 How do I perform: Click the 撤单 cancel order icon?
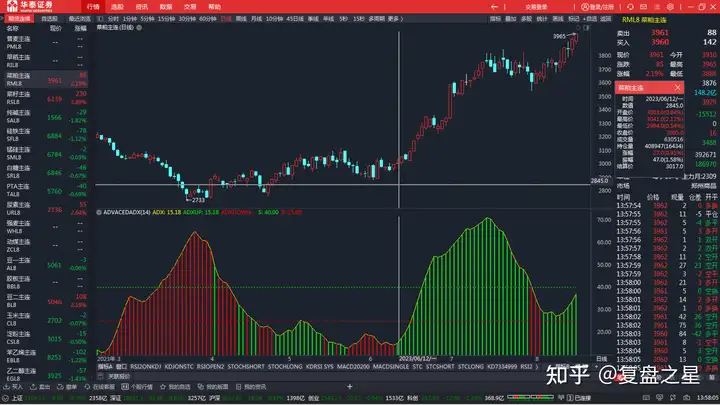point(67,387)
